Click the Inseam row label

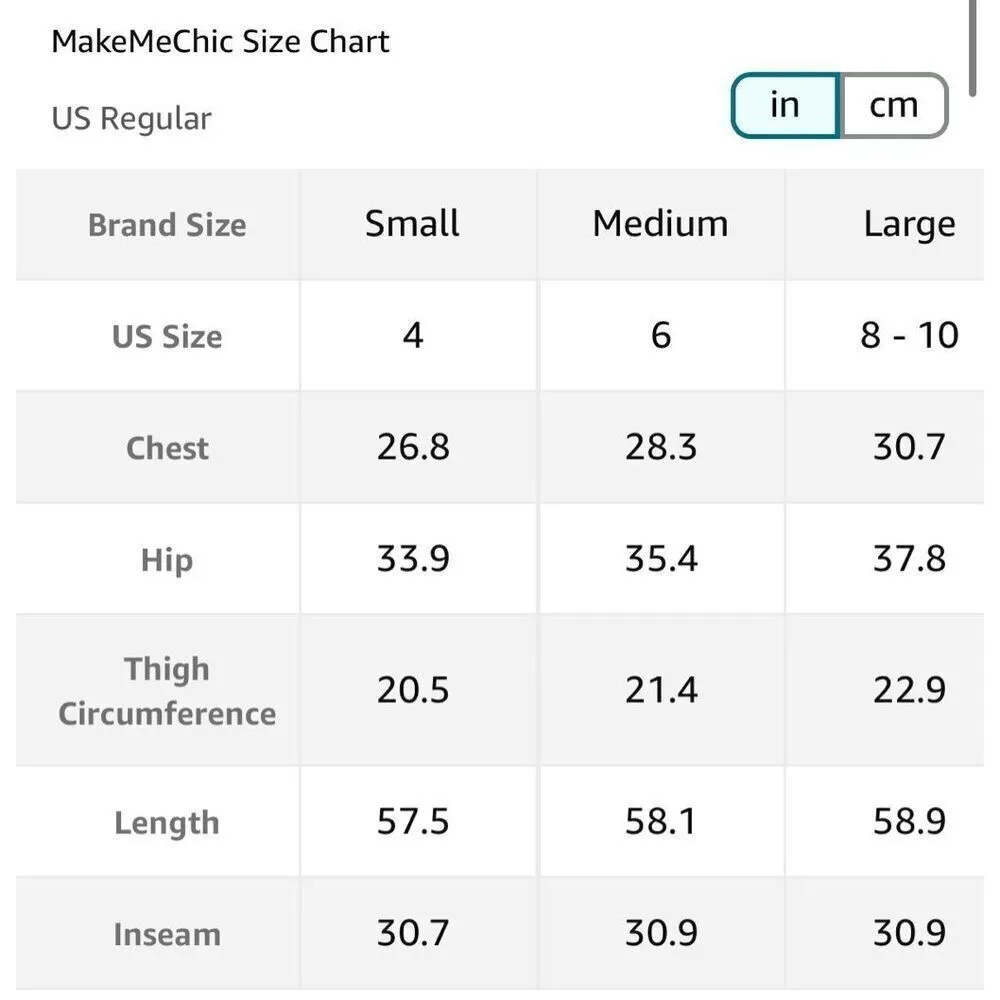click(x=167, y=934)
